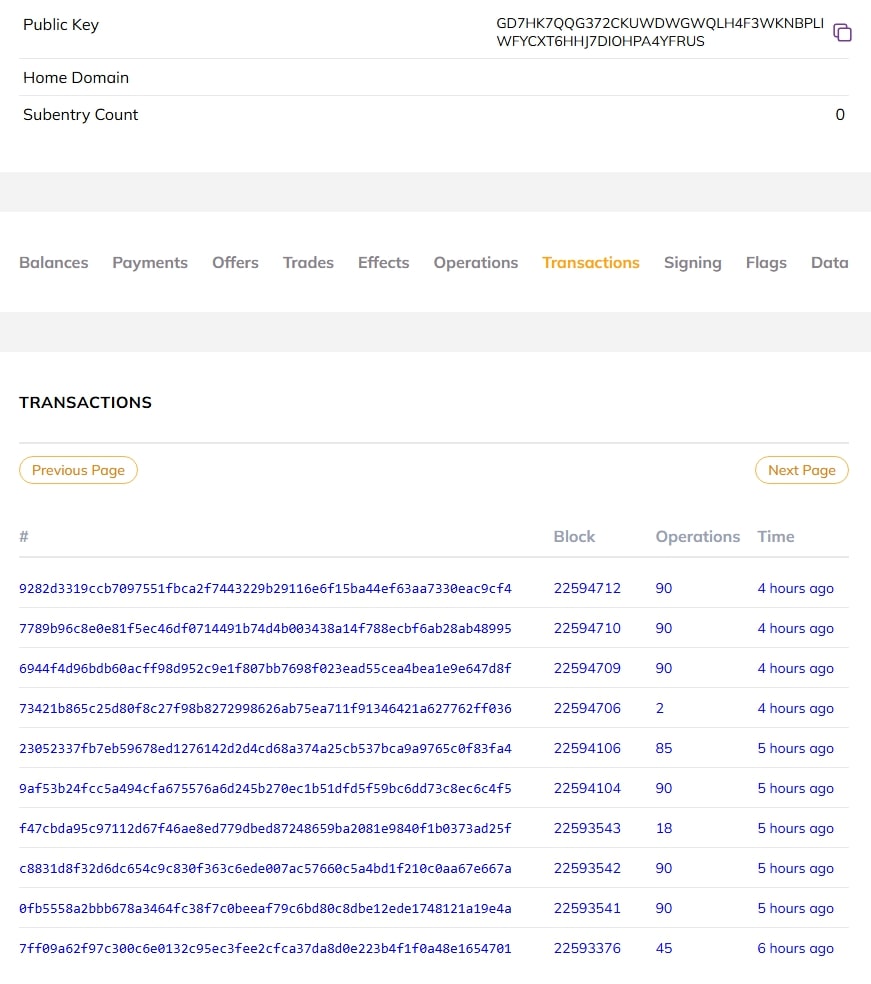Image resolution: width=871 pixels, height=984 pixels.
Task: Switch to the Payments tab
Action: click(x=150, y=262)
